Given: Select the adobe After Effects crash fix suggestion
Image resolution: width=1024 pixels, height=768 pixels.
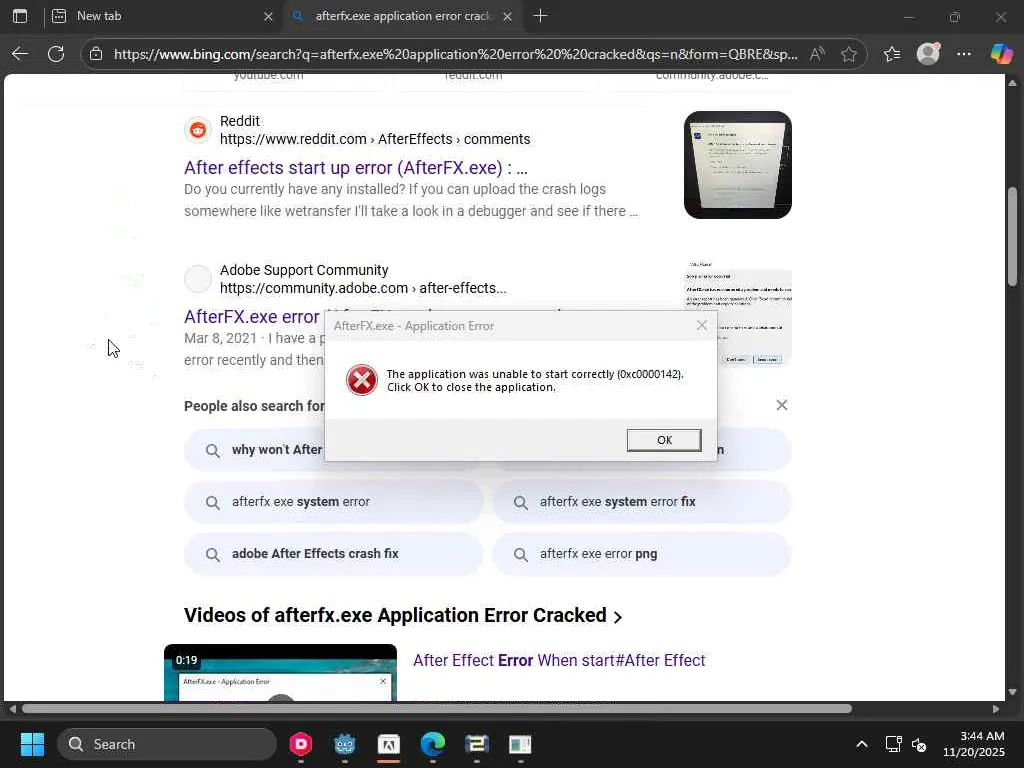Looking at the screenshot, I should [x=334, y=554].
